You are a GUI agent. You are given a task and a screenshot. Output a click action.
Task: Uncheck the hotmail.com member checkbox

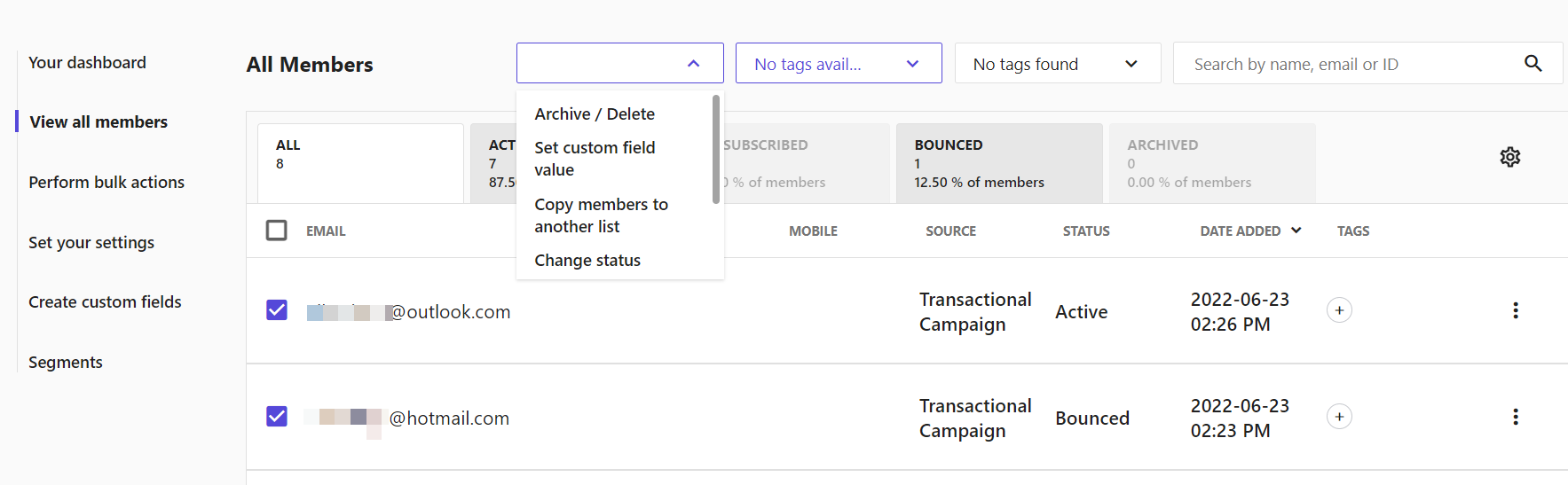click(277, 417)
